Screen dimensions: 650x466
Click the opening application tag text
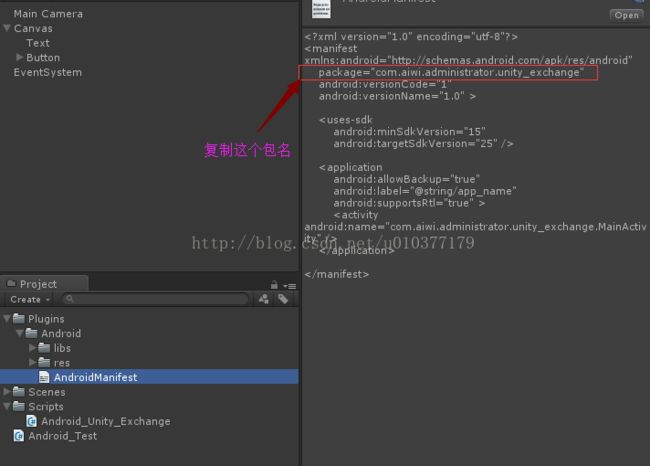click(351, 167)
